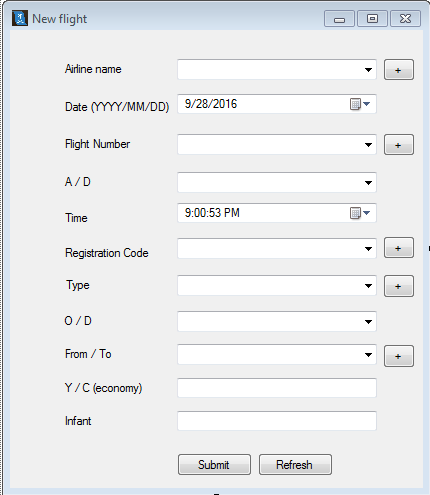Click the plus button beside Airline name
Image resolution: width=430 pixels, height=495 pixels.
point(399,70)
